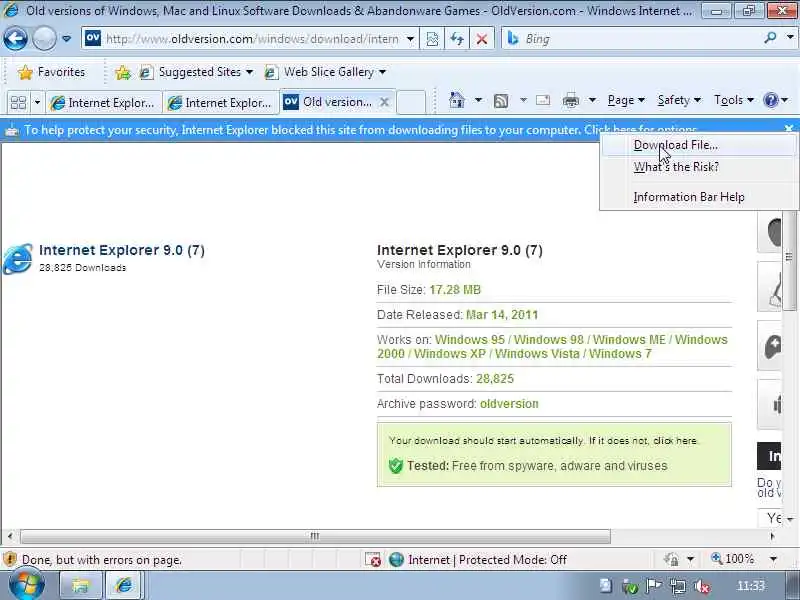Open a blank new tab

point(411,103)
